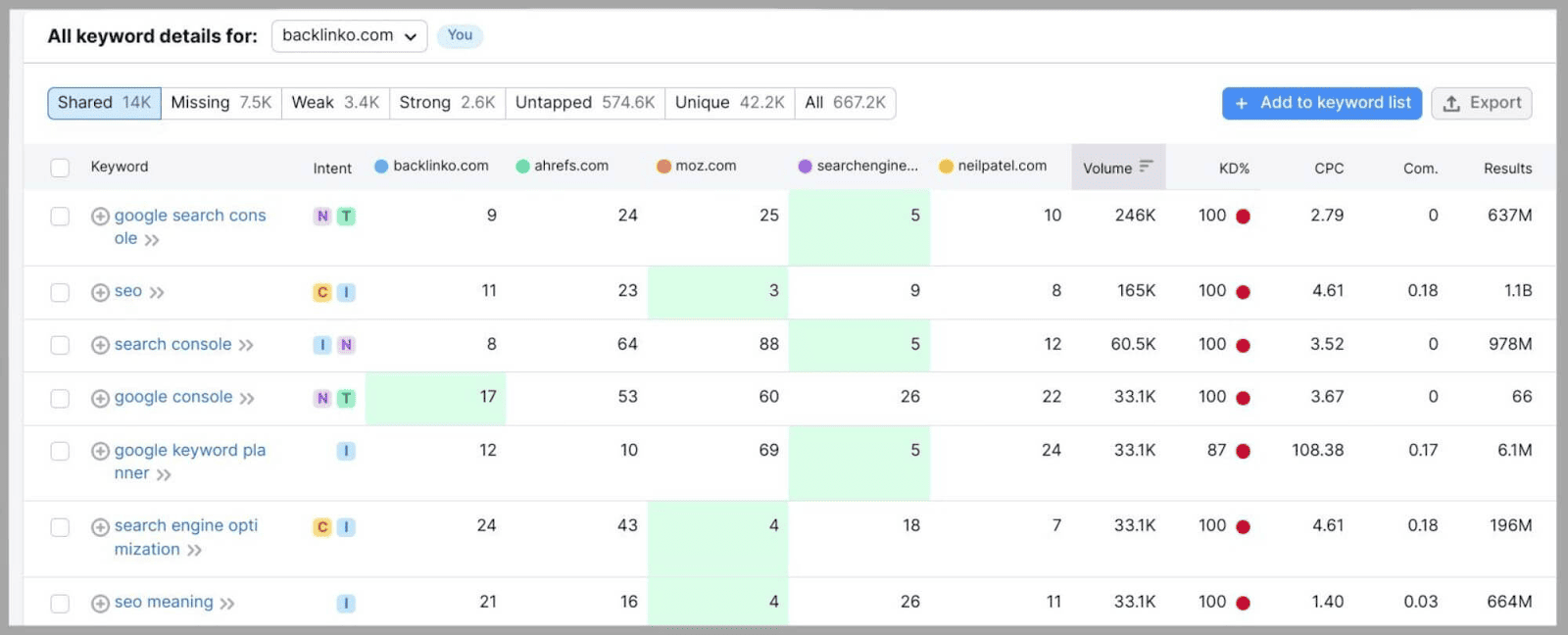Open the Untapped 574.6K tab

[584, 103]
